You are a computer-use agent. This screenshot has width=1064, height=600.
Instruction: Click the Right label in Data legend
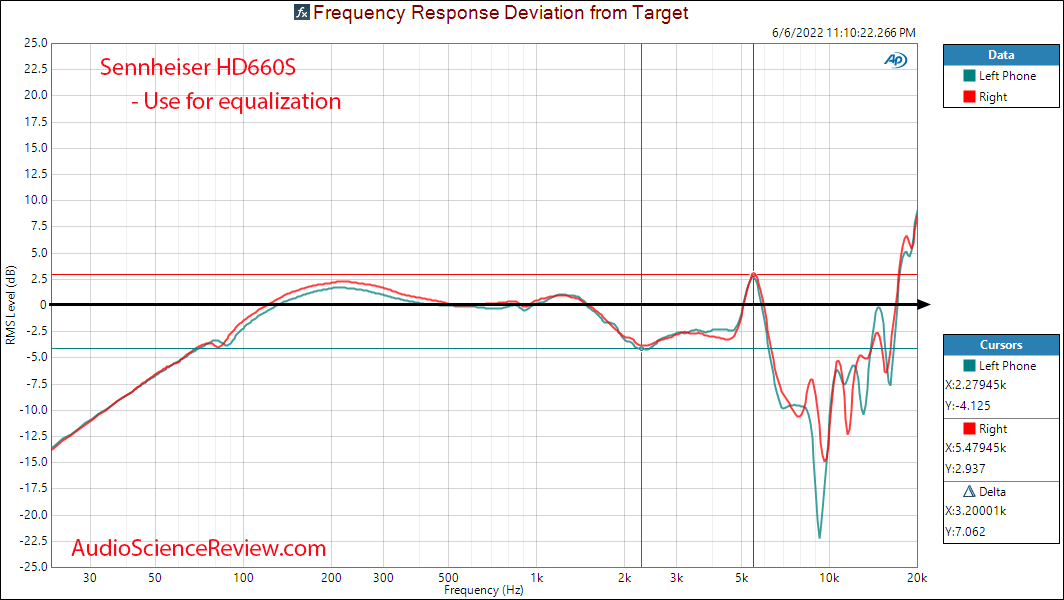pyautogui.click(x=993, y=97)
